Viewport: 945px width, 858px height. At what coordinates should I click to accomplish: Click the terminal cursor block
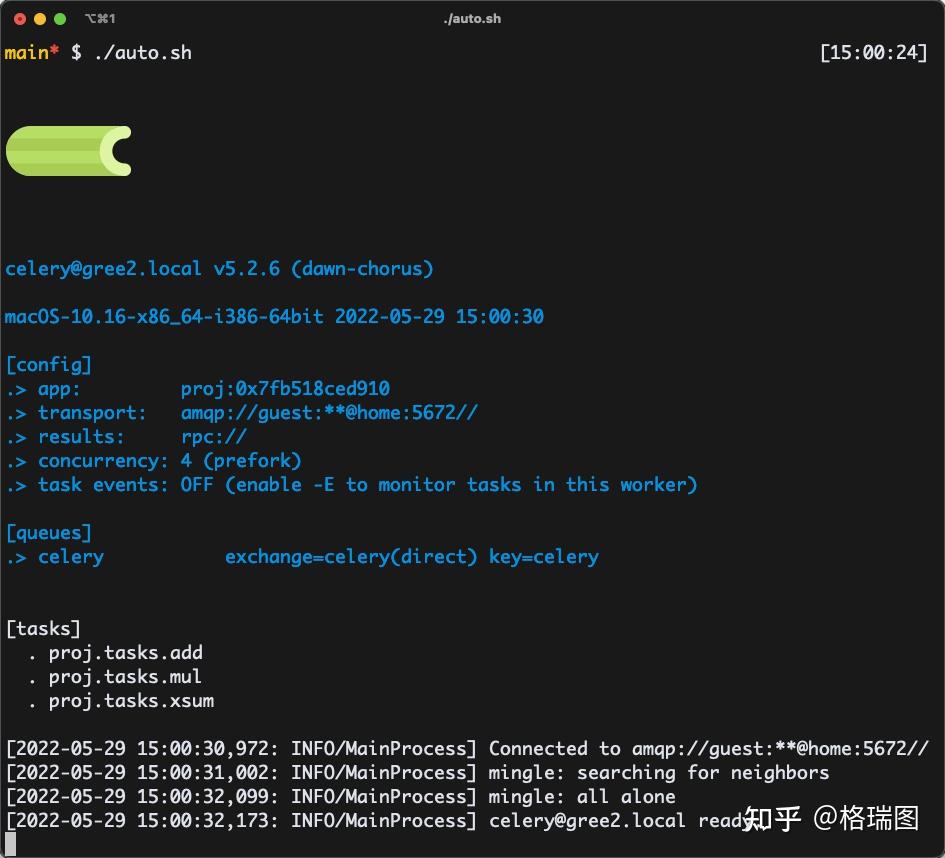click(x=8, y=845)
